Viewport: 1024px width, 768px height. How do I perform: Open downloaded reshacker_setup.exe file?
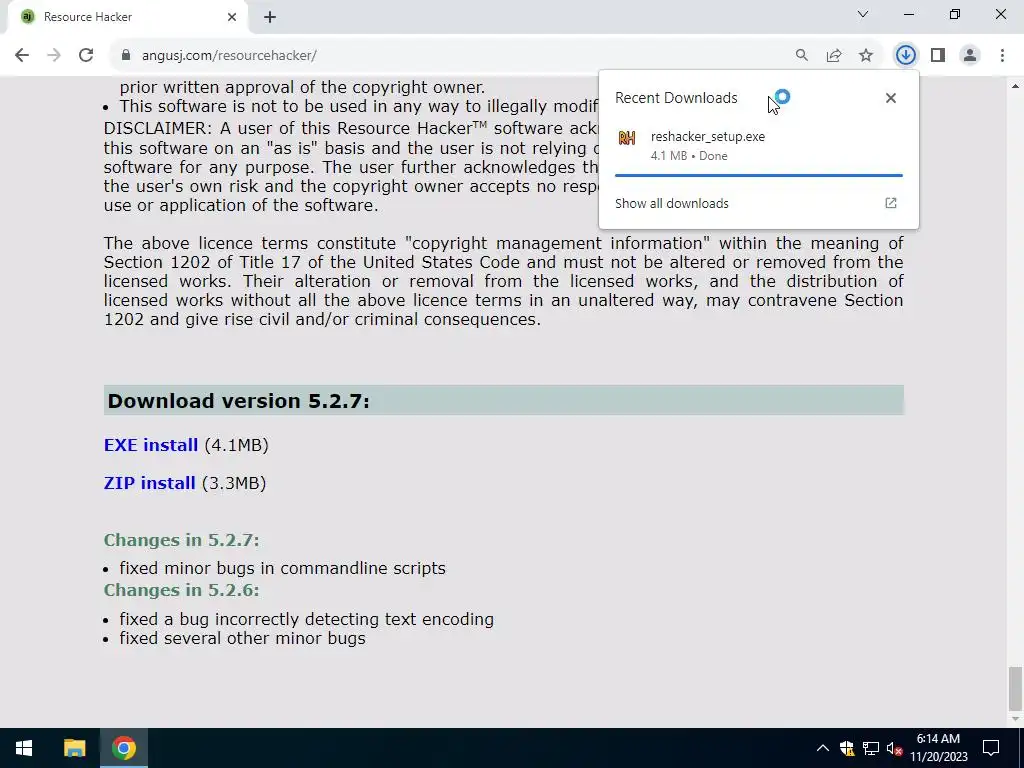tap(759, 146)
